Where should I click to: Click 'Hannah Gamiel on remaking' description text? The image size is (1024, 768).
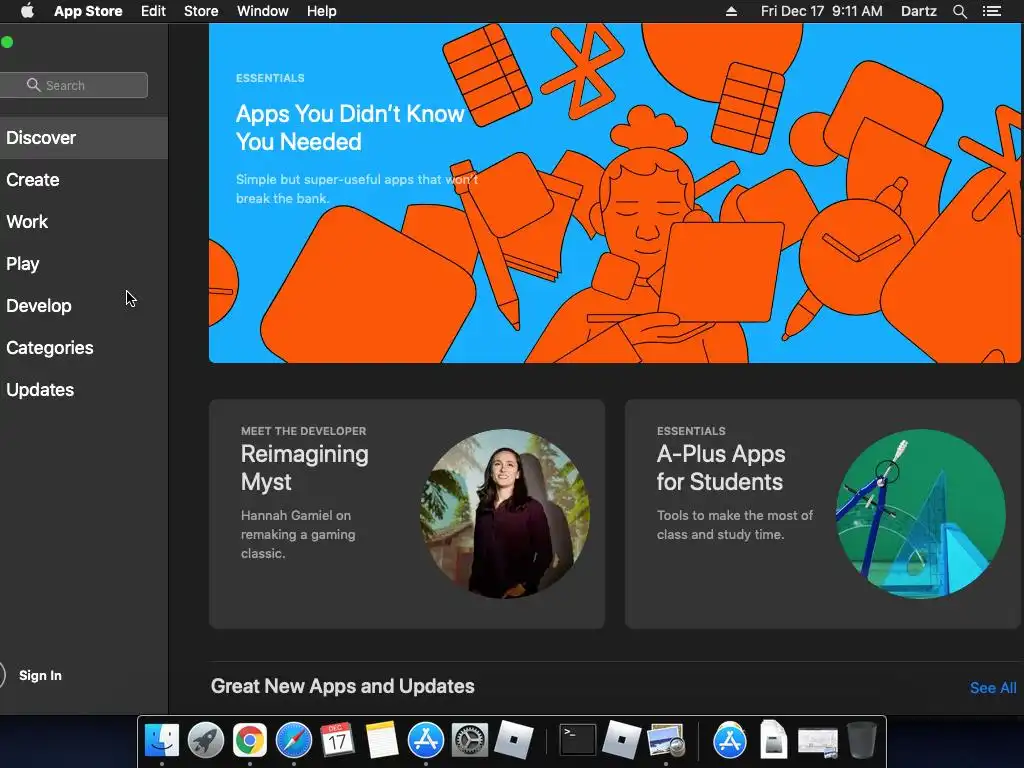[x=298, y=534]
